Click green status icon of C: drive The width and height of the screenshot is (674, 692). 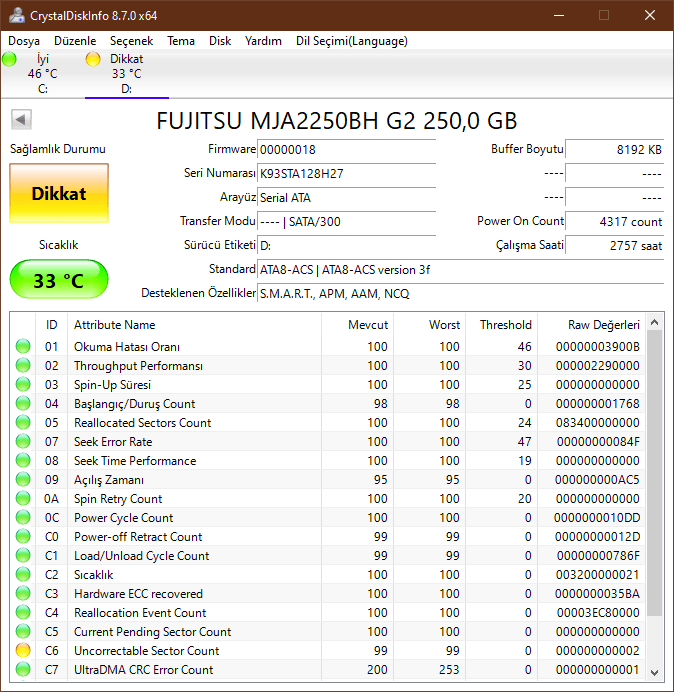click(9, 59)
